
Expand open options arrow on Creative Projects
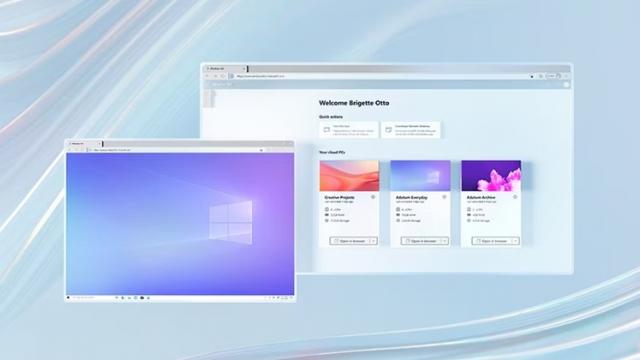373,241
